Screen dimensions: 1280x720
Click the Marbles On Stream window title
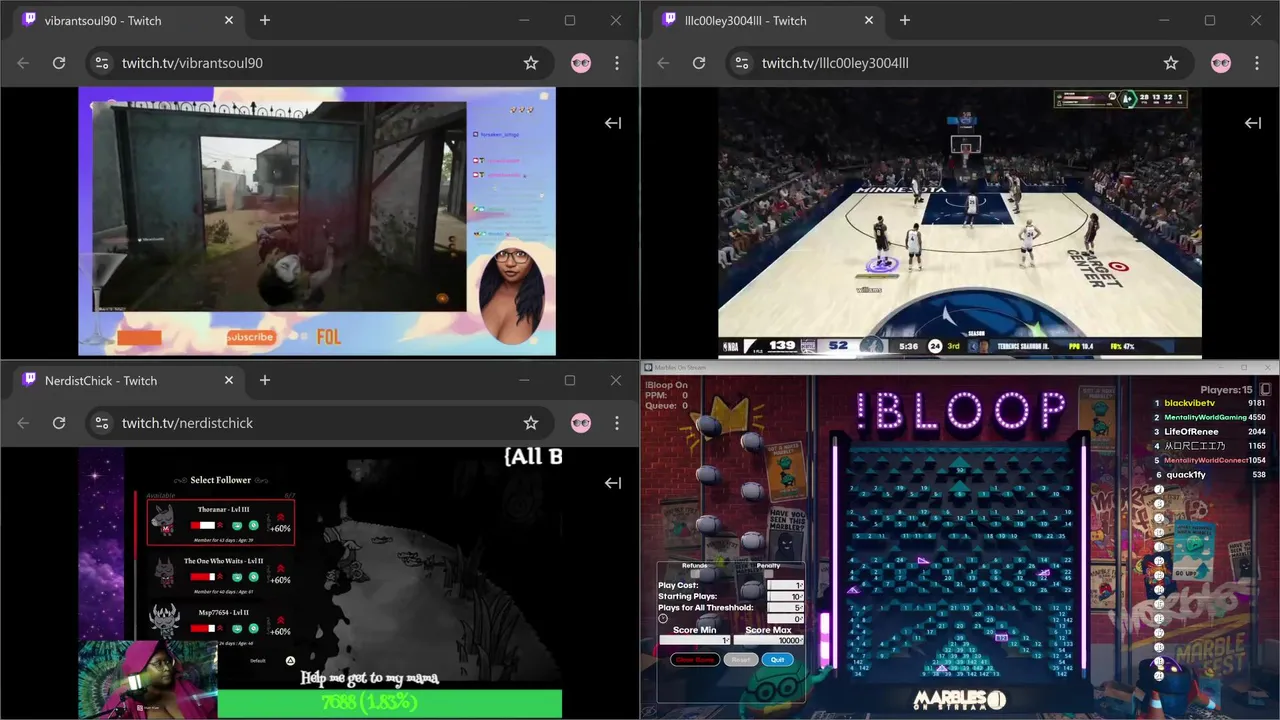(x=680, y=367)
